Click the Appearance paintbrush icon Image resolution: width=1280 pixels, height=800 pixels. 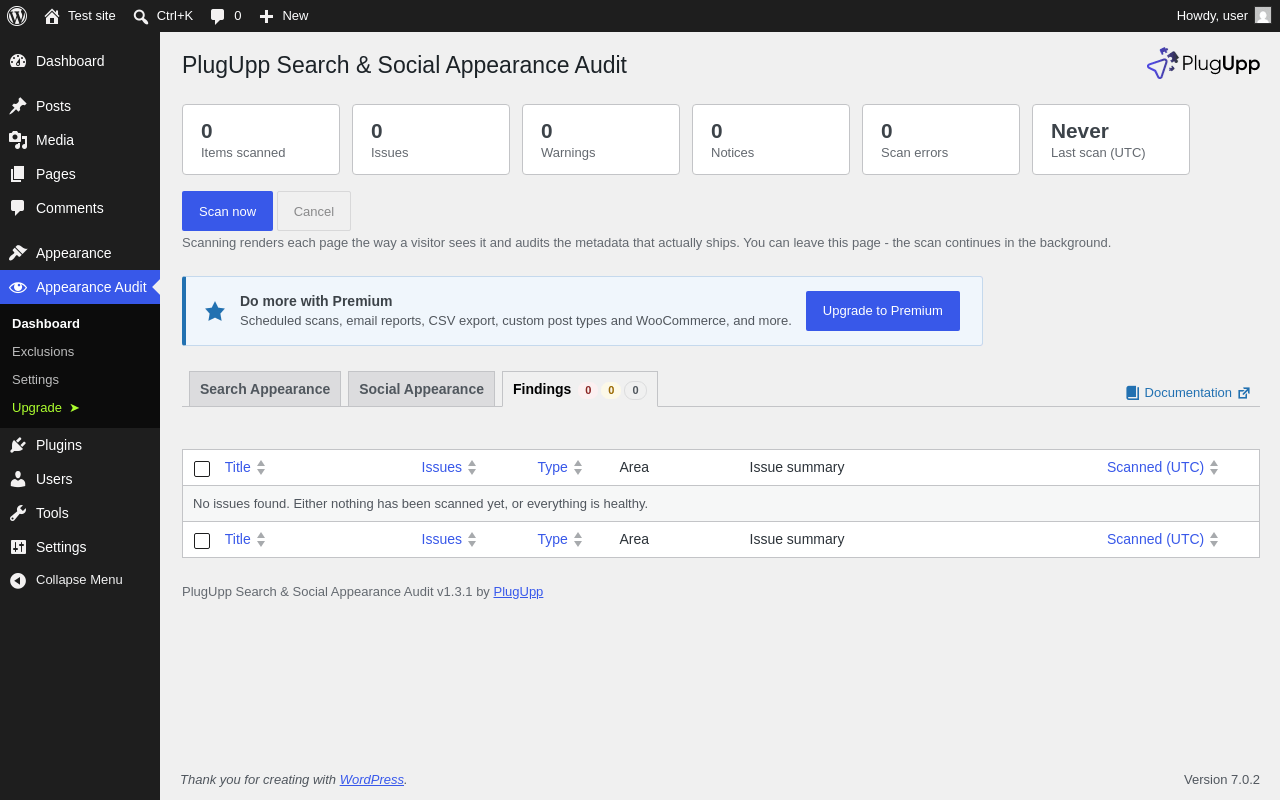pyautogui.click(x=18, y=253)
